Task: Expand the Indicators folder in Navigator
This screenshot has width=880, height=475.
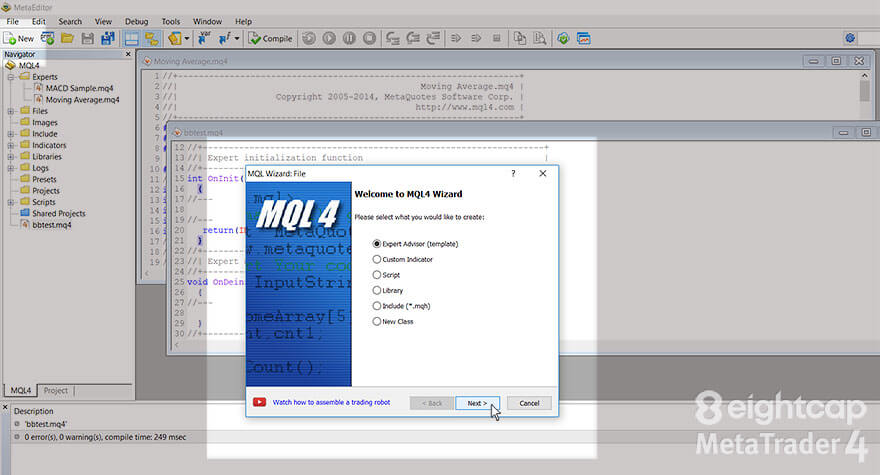Action: click(11, 145)
